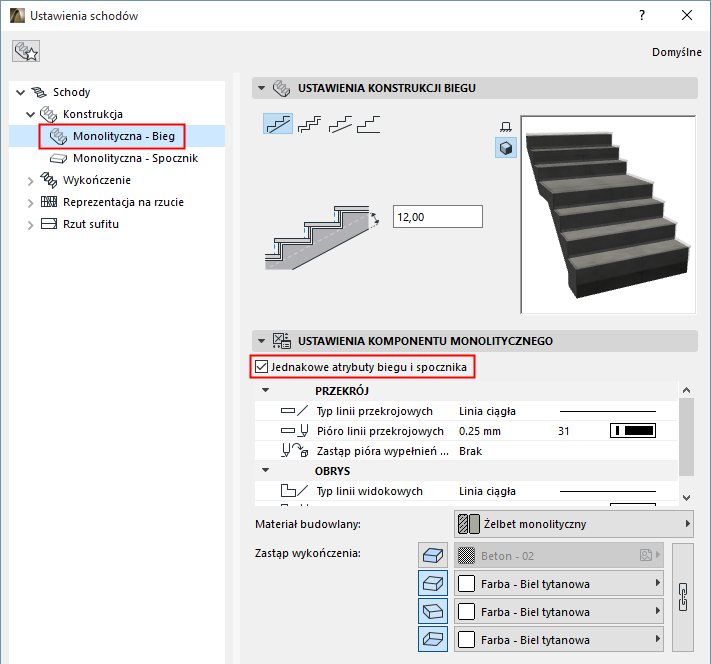Open help with the question mark button
The image size is (711, 664).
point(642,15)
